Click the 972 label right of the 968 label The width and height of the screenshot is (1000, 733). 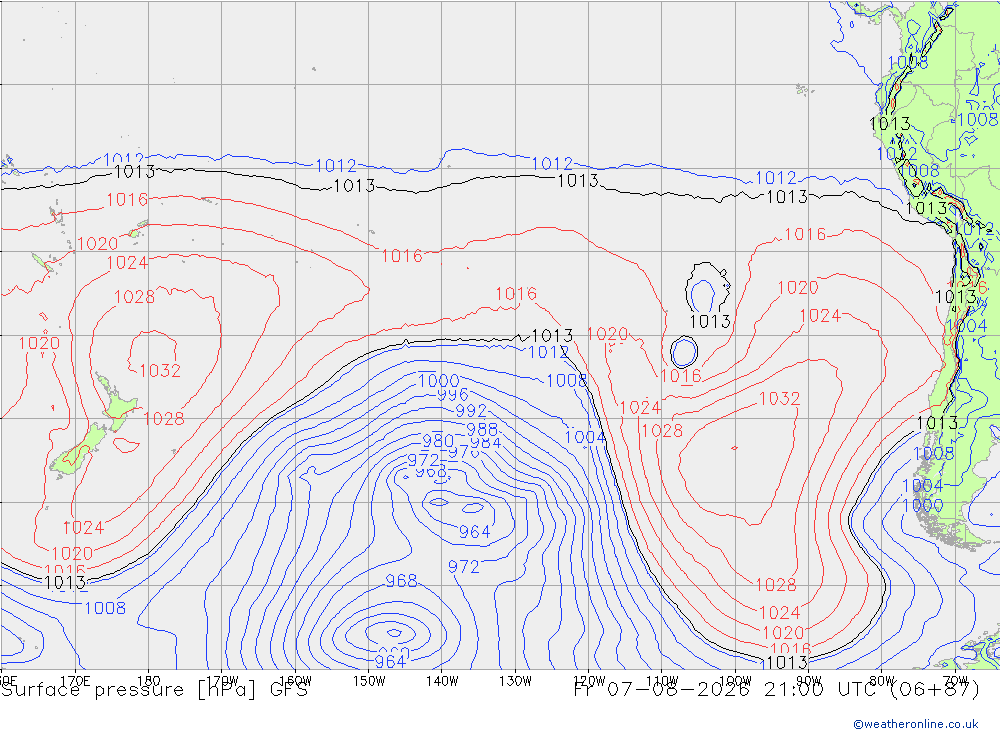(x=464, y=567)
